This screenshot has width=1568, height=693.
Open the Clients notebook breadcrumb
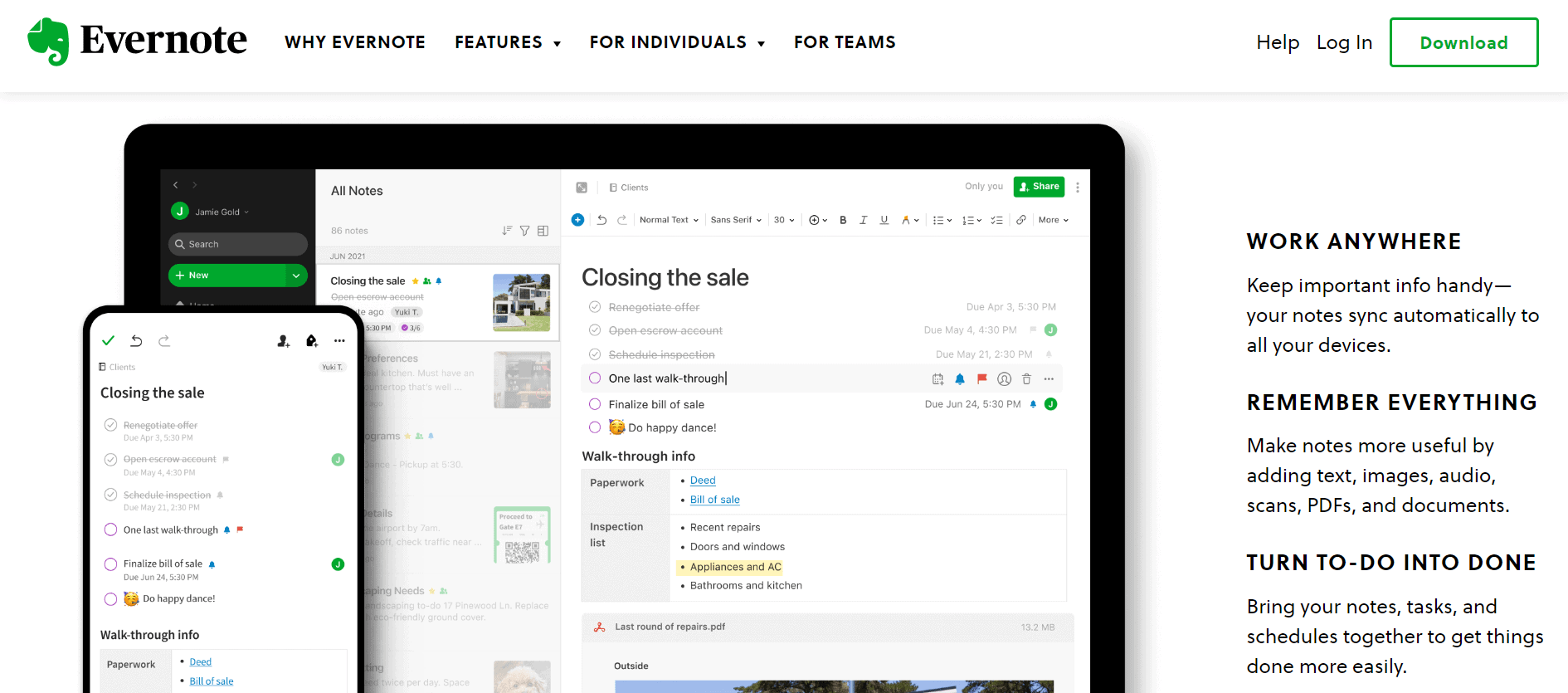(x=629, y=188)
